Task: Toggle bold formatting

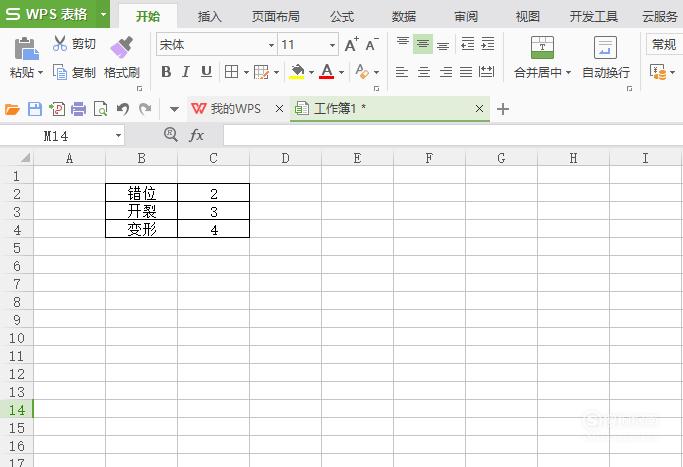Action: point(166,72)
